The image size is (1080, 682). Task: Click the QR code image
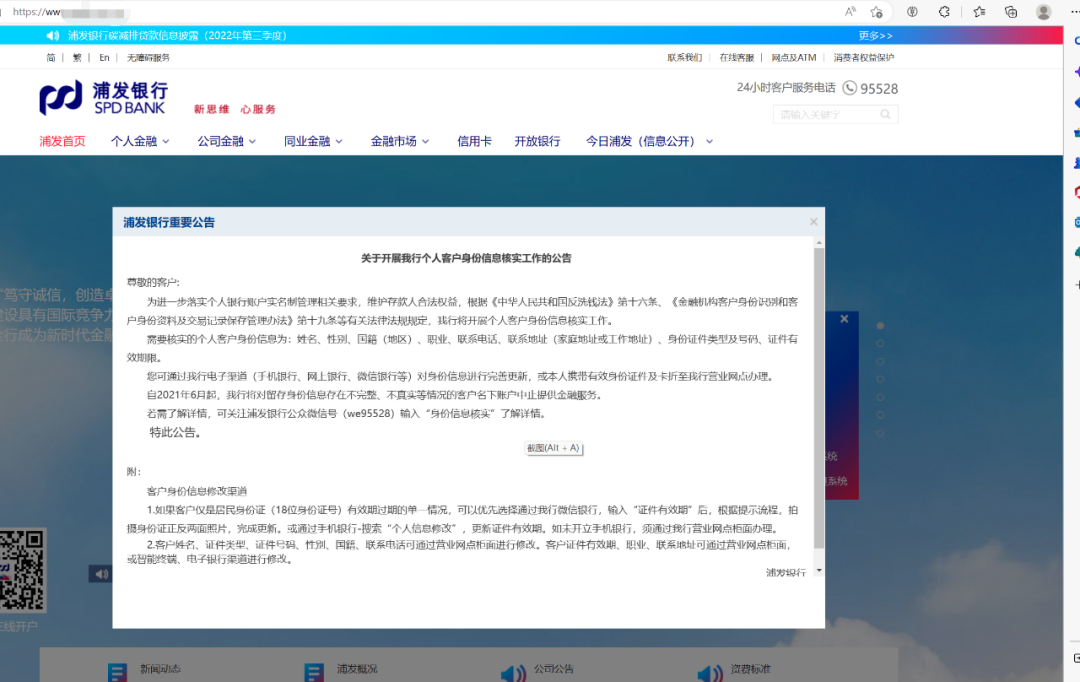(x=22, y=570)
